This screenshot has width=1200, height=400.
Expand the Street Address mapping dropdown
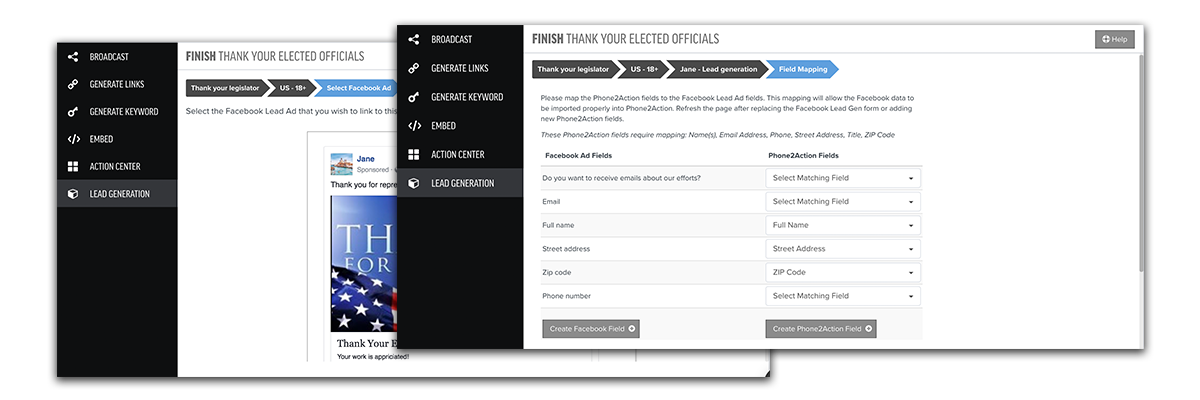(x=843, y=249)
